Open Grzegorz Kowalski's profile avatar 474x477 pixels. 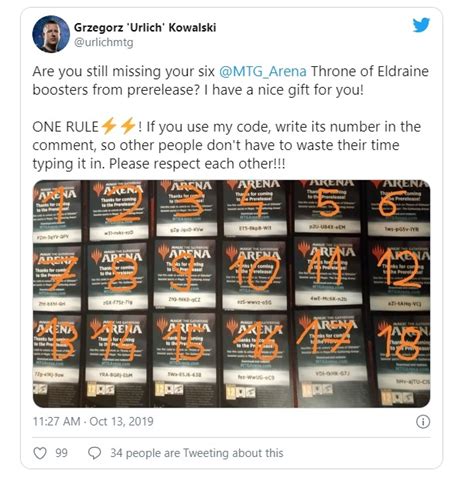51,34
